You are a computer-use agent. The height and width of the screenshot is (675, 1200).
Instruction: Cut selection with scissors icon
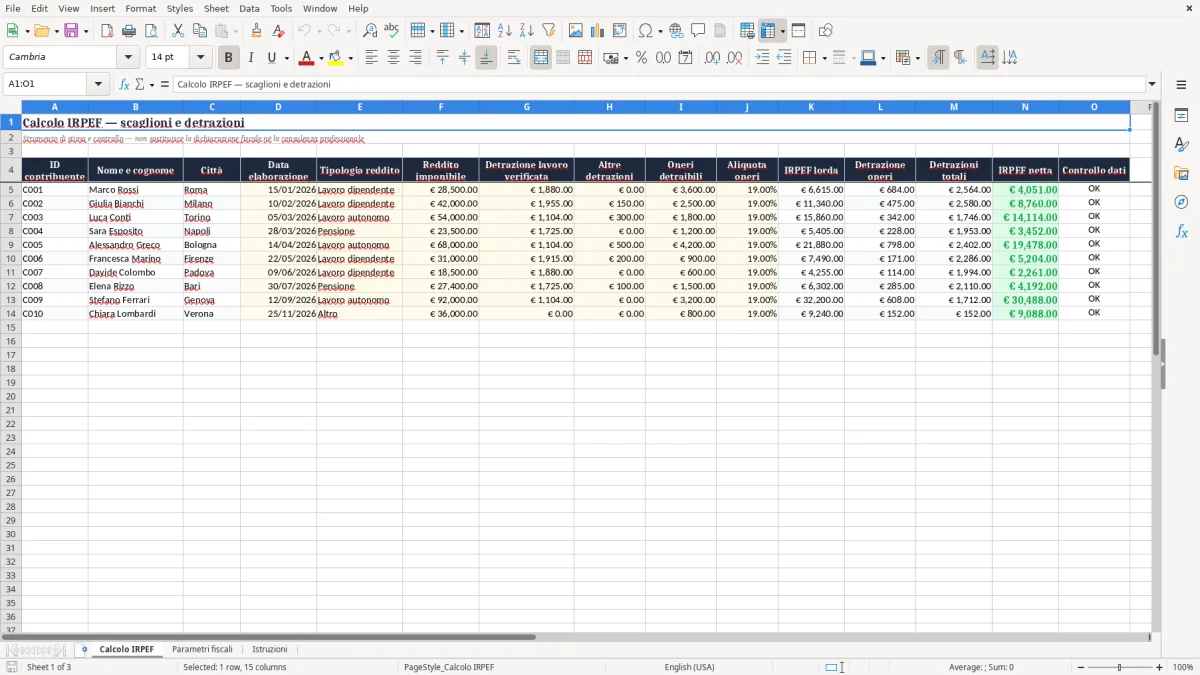[x=178, y=31]
